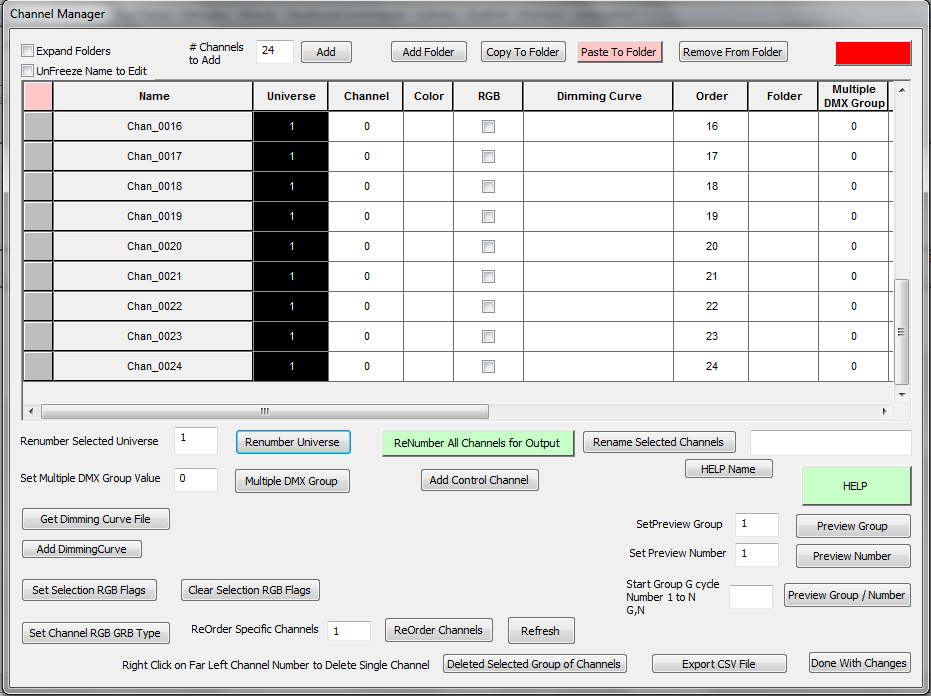
Task: Check RGB box for Chan_0017
Action: [x=488, y=156]
